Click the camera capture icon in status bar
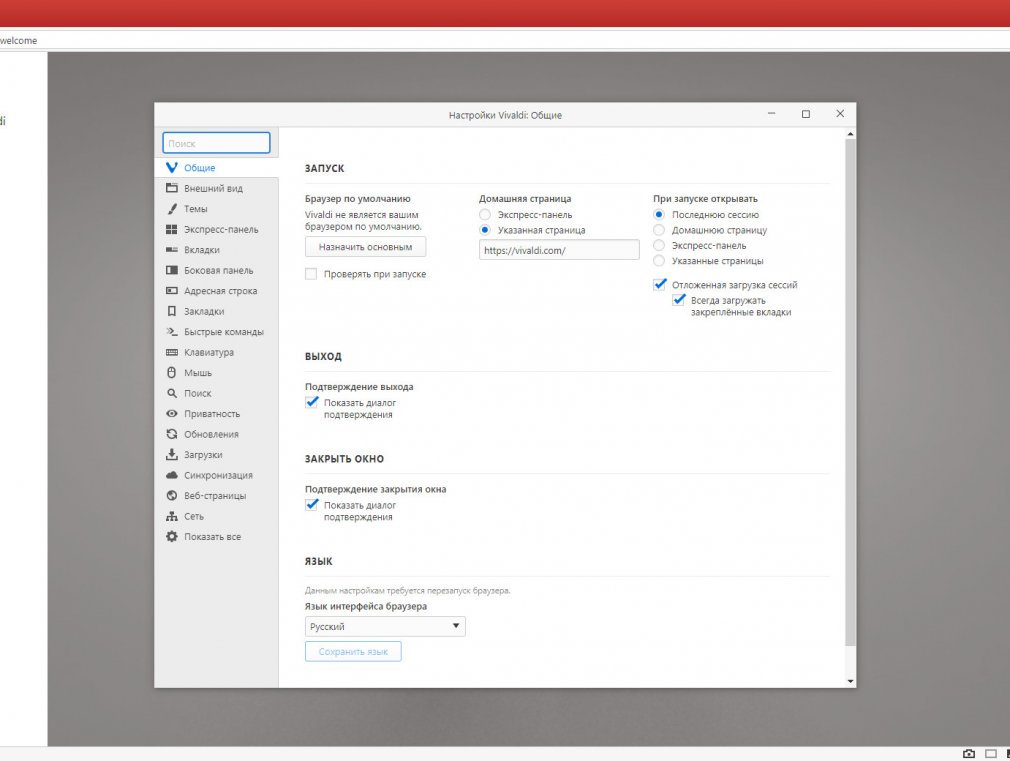Screen dimensions: 1010x761 969,753
